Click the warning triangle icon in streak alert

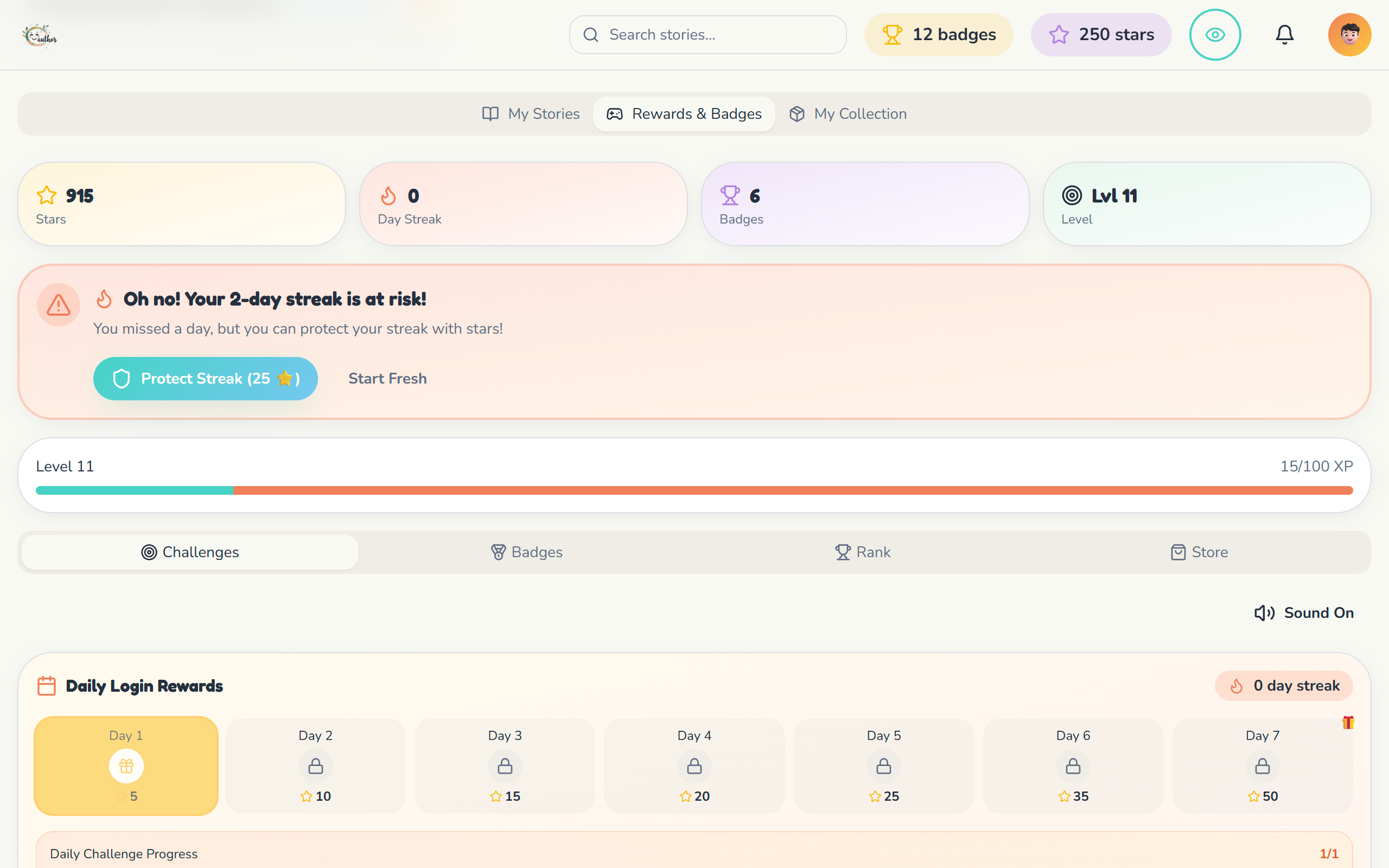pos(59,305)
